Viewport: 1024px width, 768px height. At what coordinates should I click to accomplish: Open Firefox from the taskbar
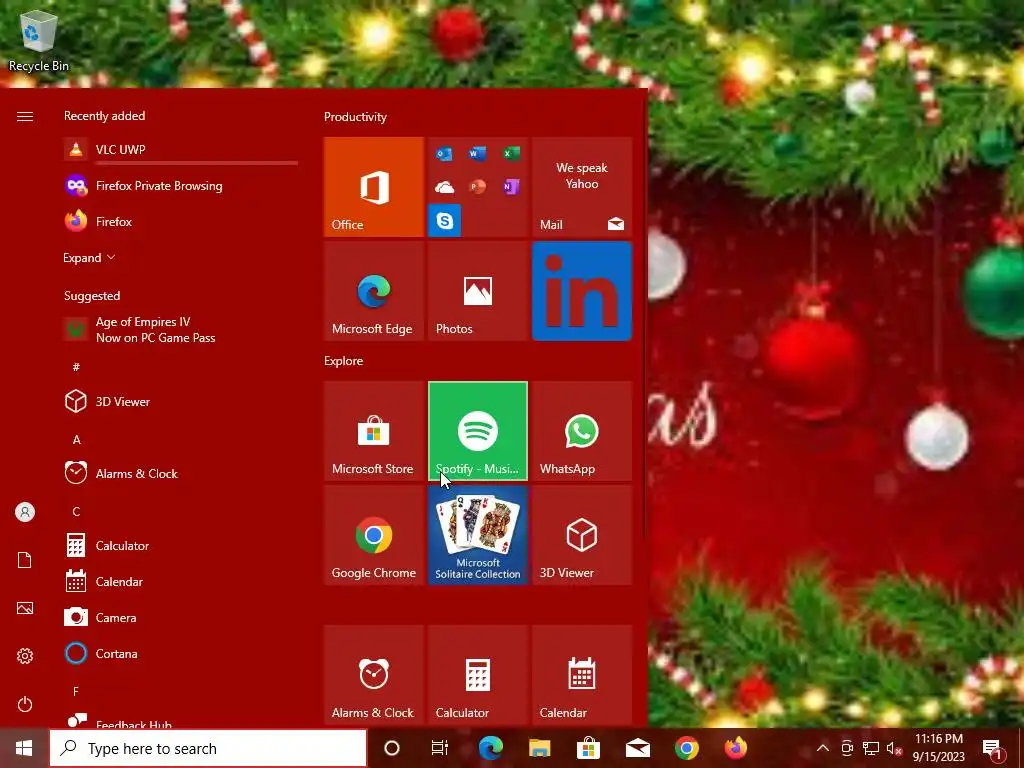pyautogui.click(x=735, y=748)
